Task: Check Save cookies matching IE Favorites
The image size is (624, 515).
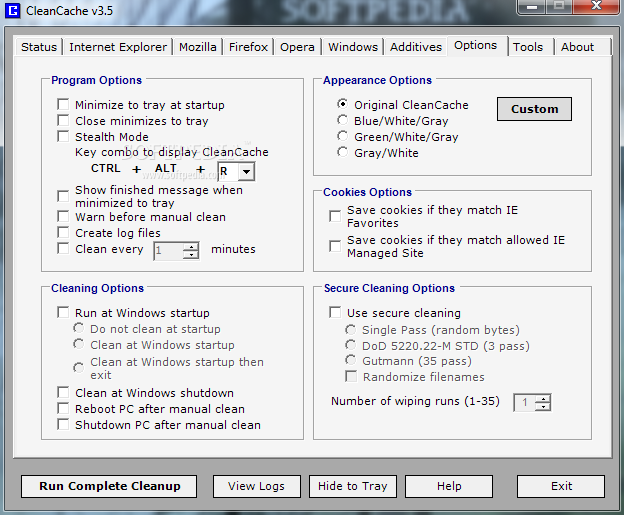Action: click(335, 216)
